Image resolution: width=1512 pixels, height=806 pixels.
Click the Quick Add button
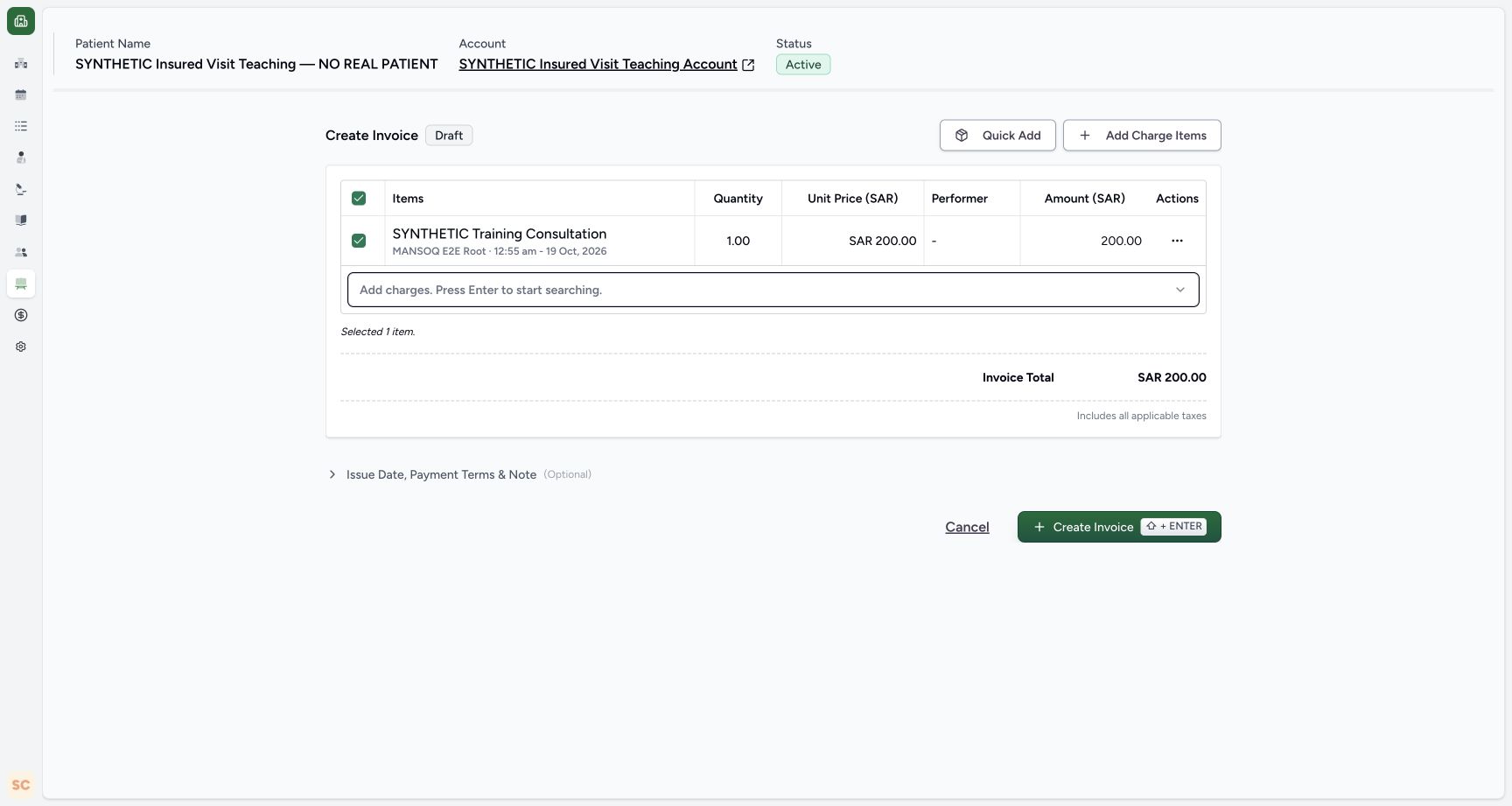997,136
